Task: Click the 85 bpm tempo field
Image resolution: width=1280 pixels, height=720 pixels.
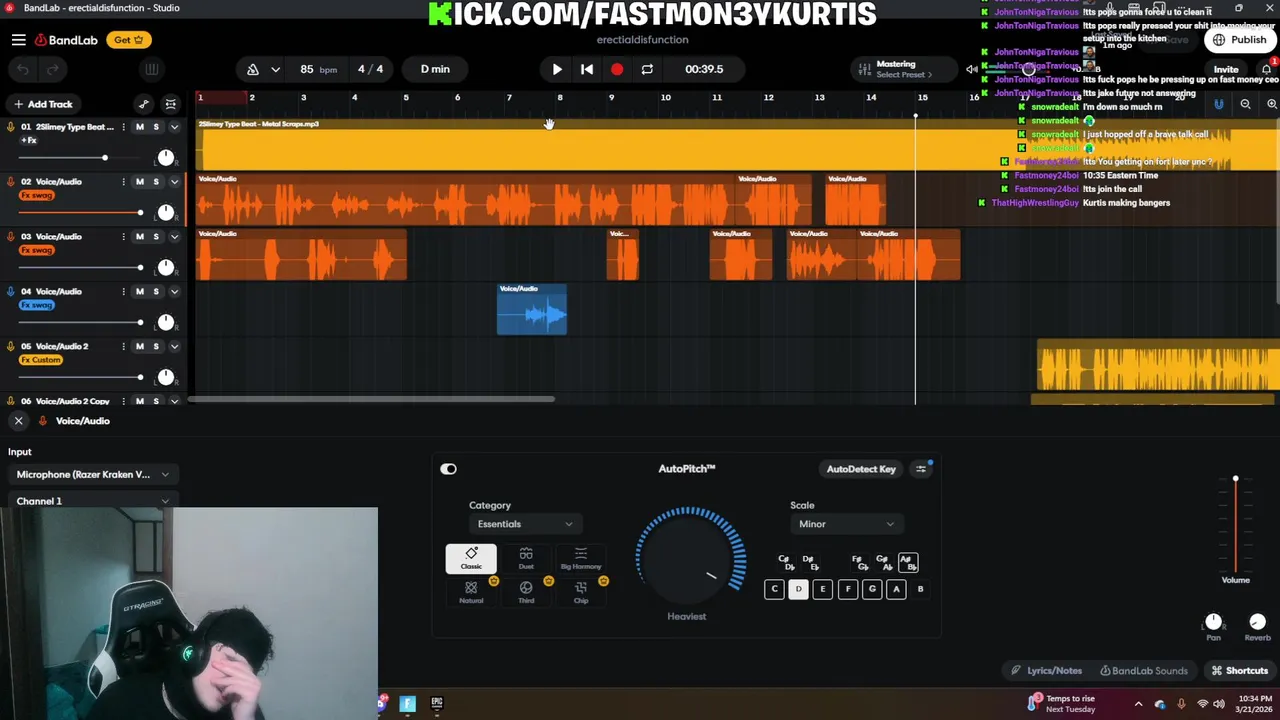Action: point(319,69)
